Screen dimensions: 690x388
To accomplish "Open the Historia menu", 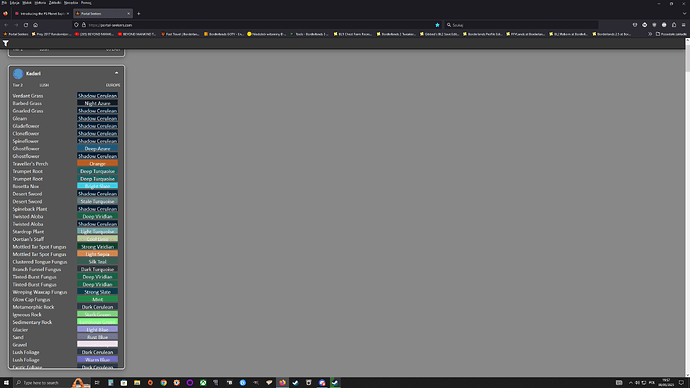I will (40, 3).
